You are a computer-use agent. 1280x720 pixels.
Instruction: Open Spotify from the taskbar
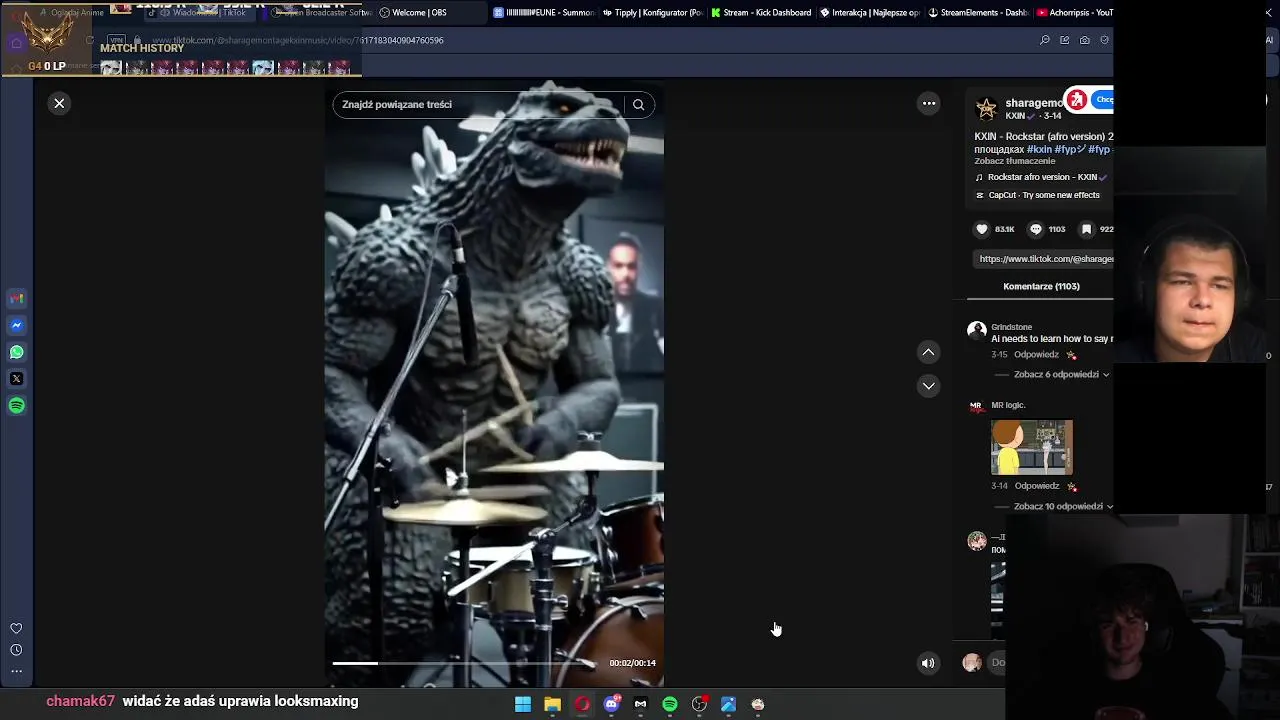pyautogui.click(x=670, y=704)
